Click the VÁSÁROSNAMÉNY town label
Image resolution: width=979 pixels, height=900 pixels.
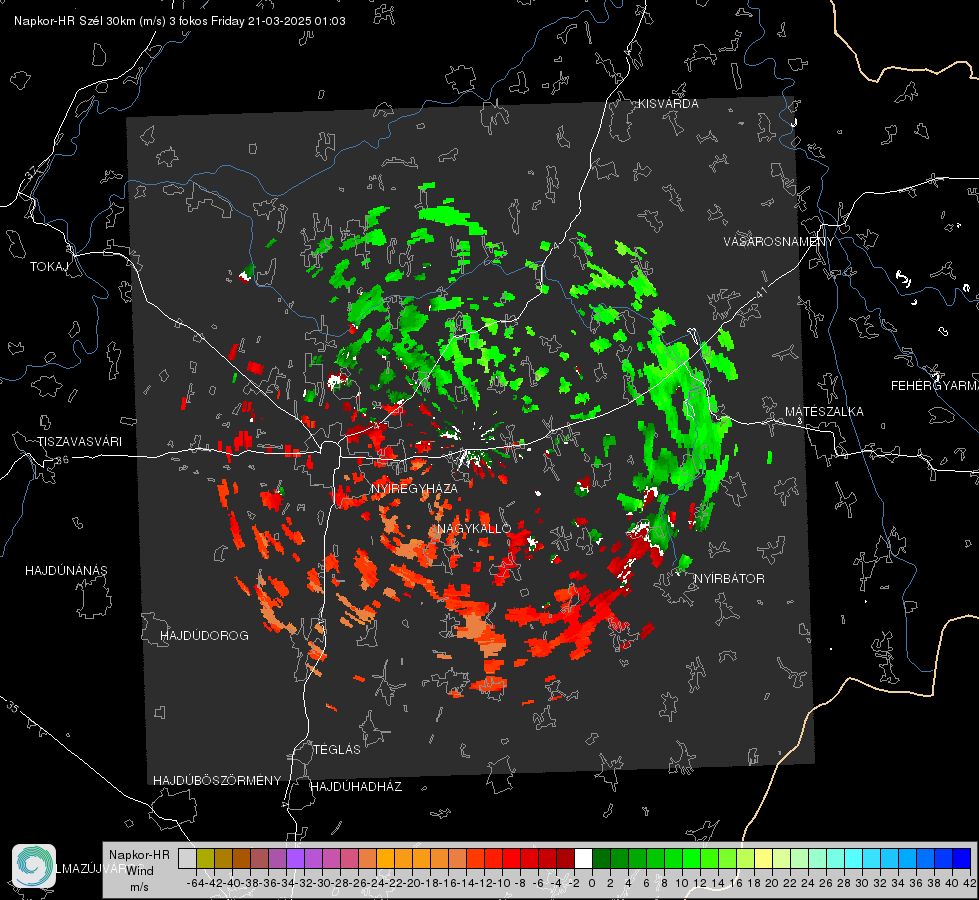pos(779,242)
